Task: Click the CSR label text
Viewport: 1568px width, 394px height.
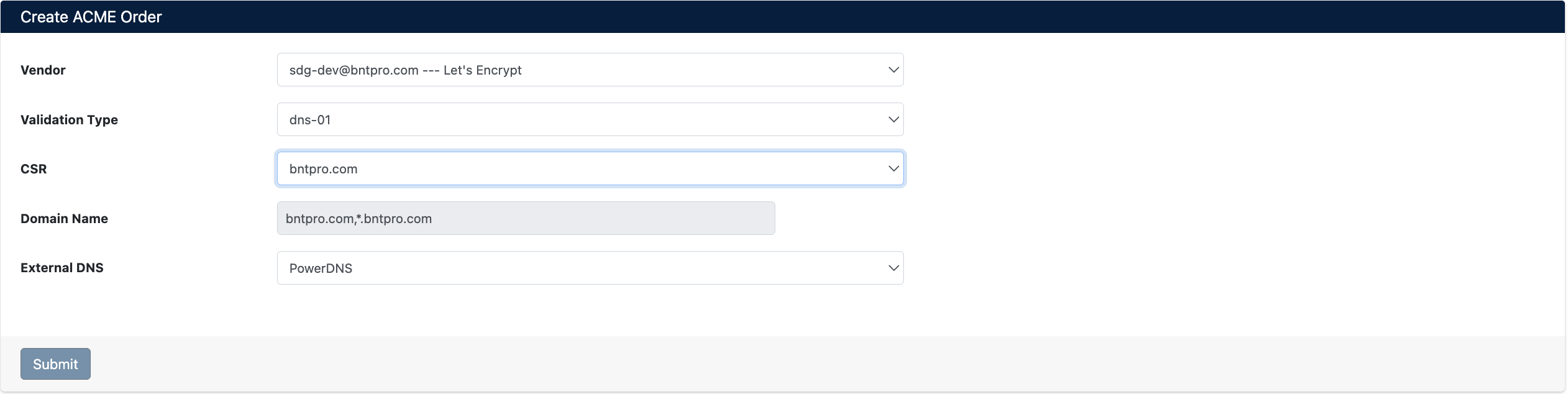Action: tap(34, 168)
